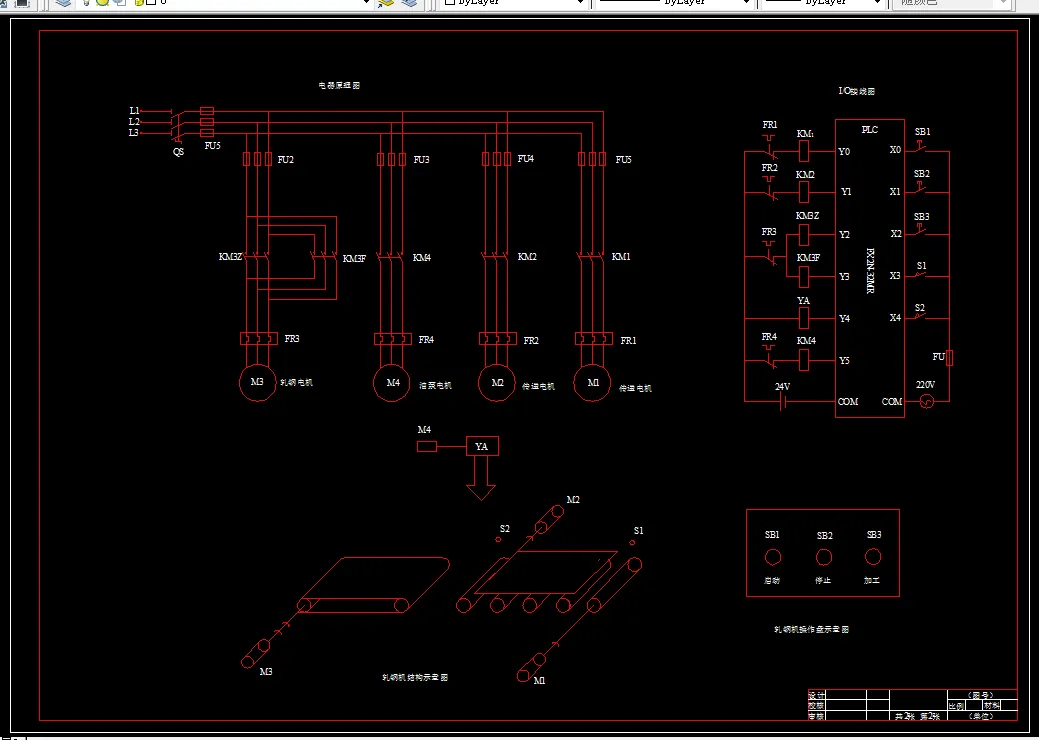1039x740 pixels.
Task: Select the FU5 label beside QS switch
Action: click(x=212, y=146)
